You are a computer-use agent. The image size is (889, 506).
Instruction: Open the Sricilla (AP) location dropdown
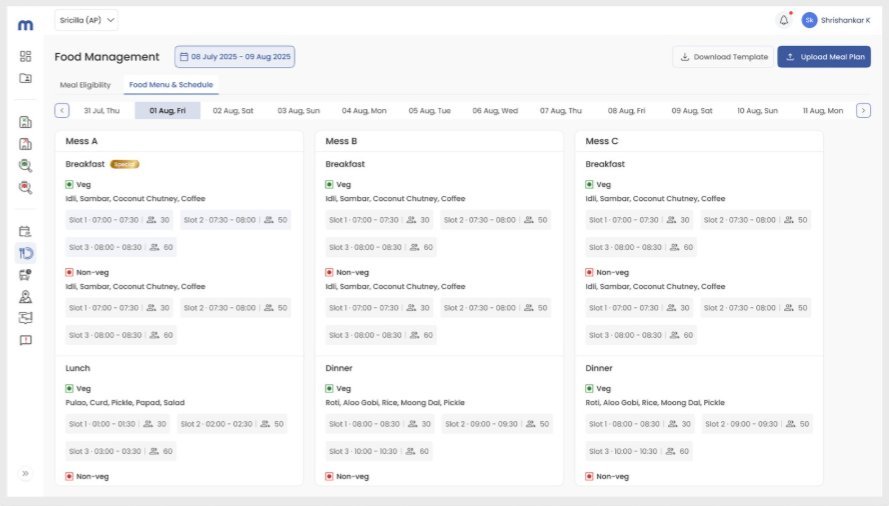click(x=86, y=20)
